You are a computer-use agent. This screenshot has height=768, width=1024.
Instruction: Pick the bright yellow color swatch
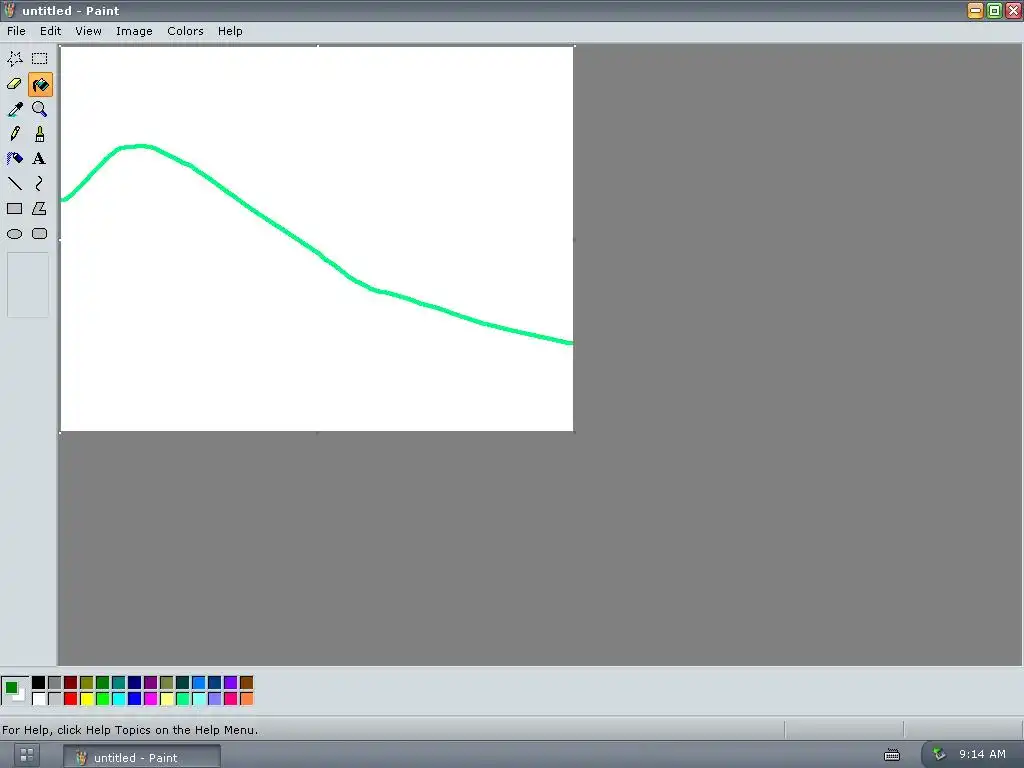[x=86, y=699]
